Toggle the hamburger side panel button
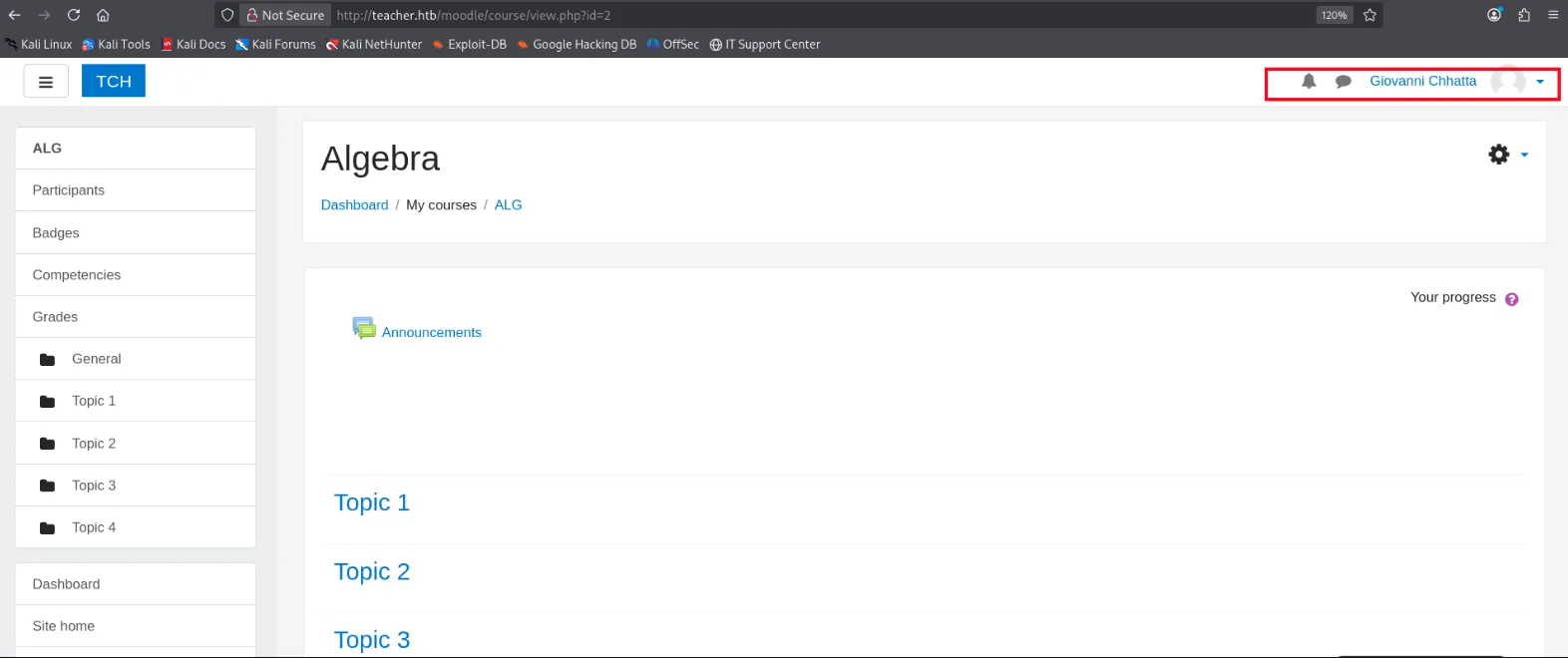The width and height of the screenshot is (1568, 658). (x=46, y=82)
